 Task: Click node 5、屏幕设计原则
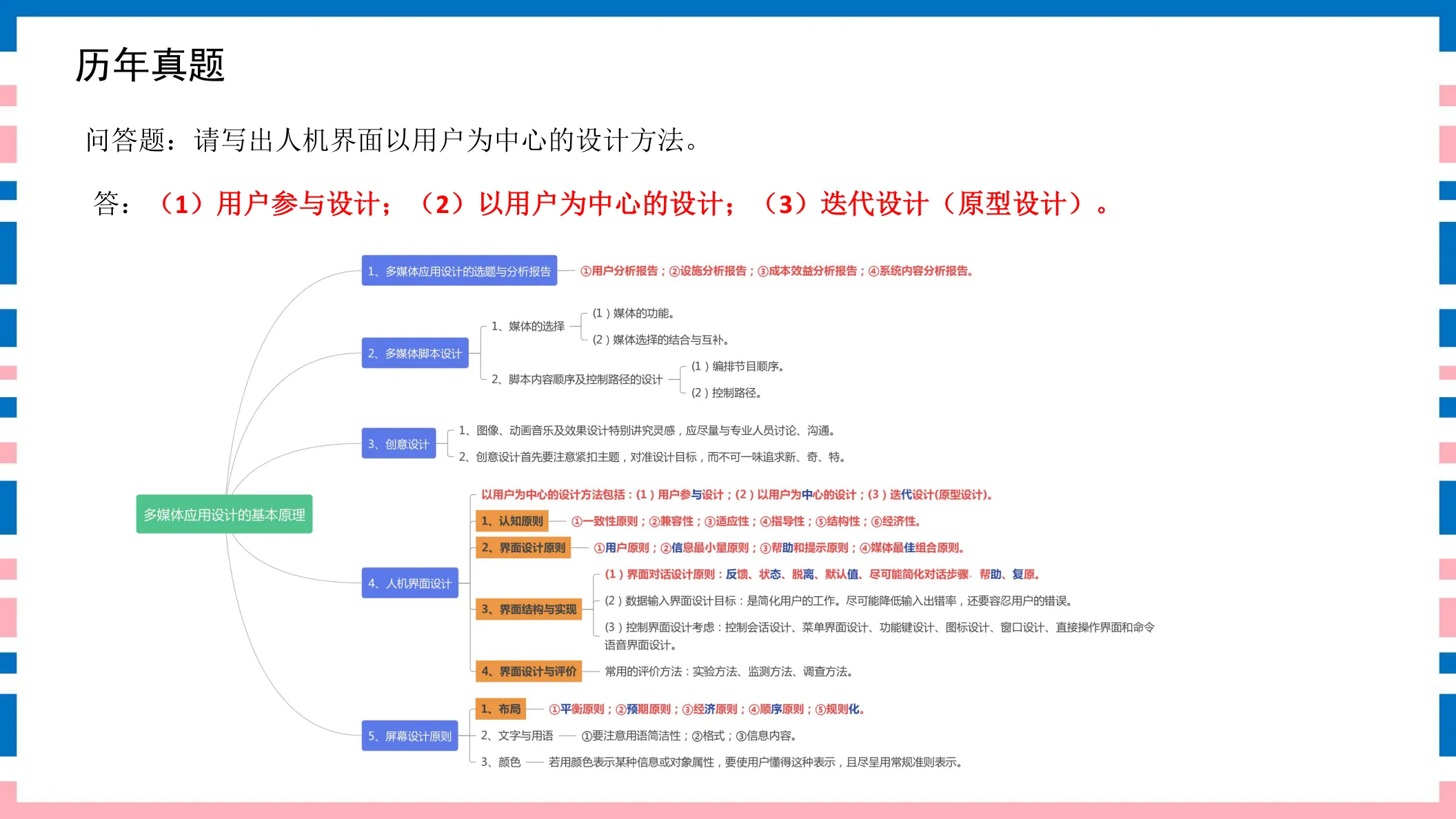click(410, 736)
